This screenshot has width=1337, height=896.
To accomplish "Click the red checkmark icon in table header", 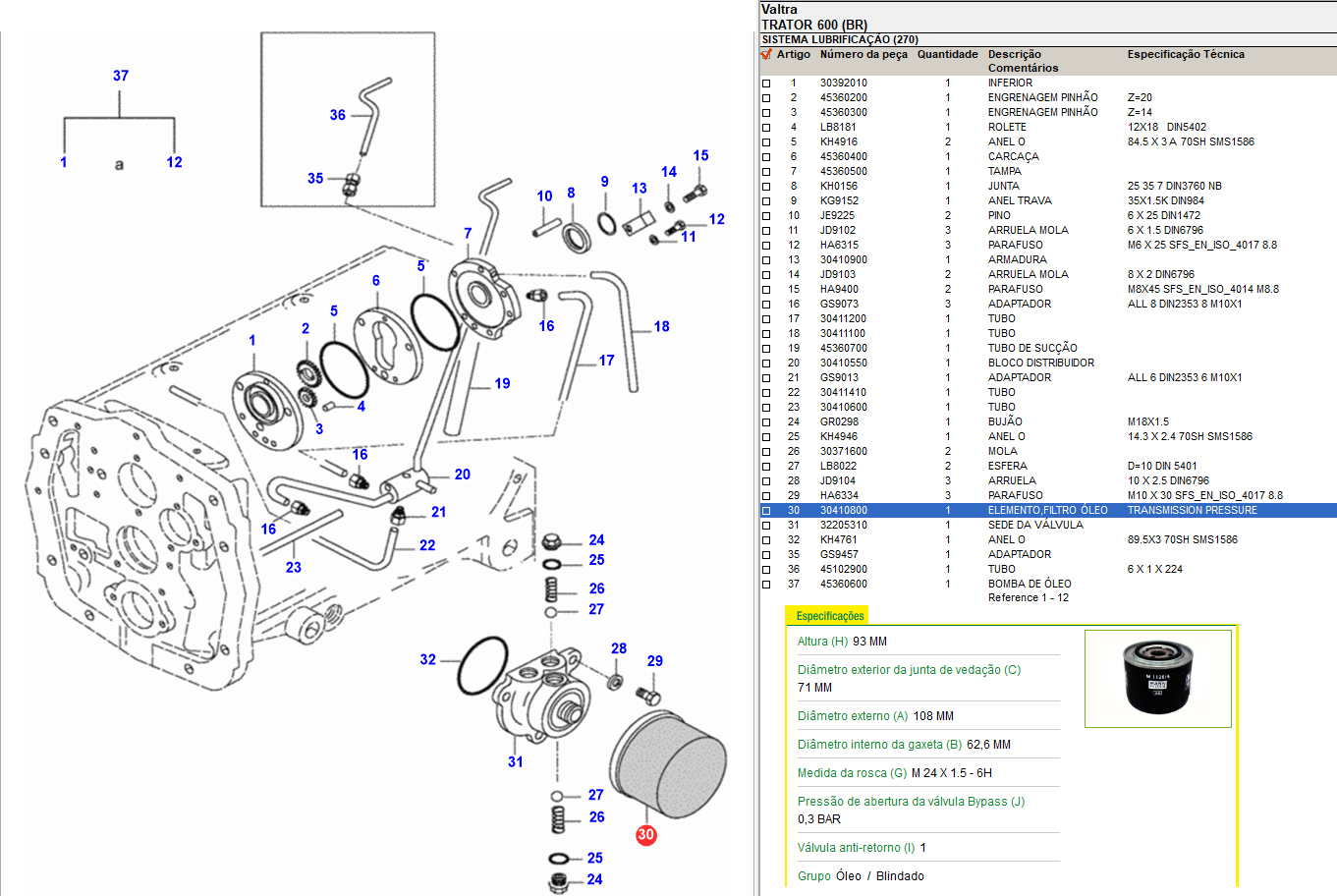I will coord(766,55).
